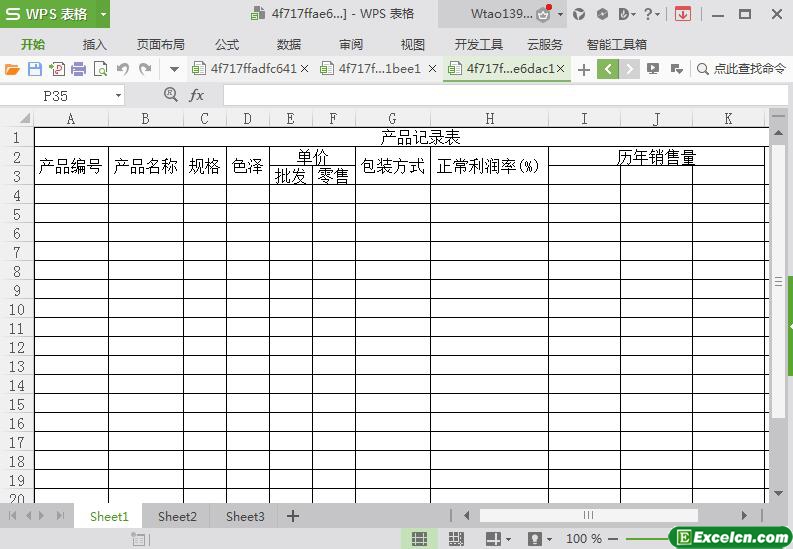The image size is (793, 549).
Task: Click into the formula bar
Action: coord(505,96)
